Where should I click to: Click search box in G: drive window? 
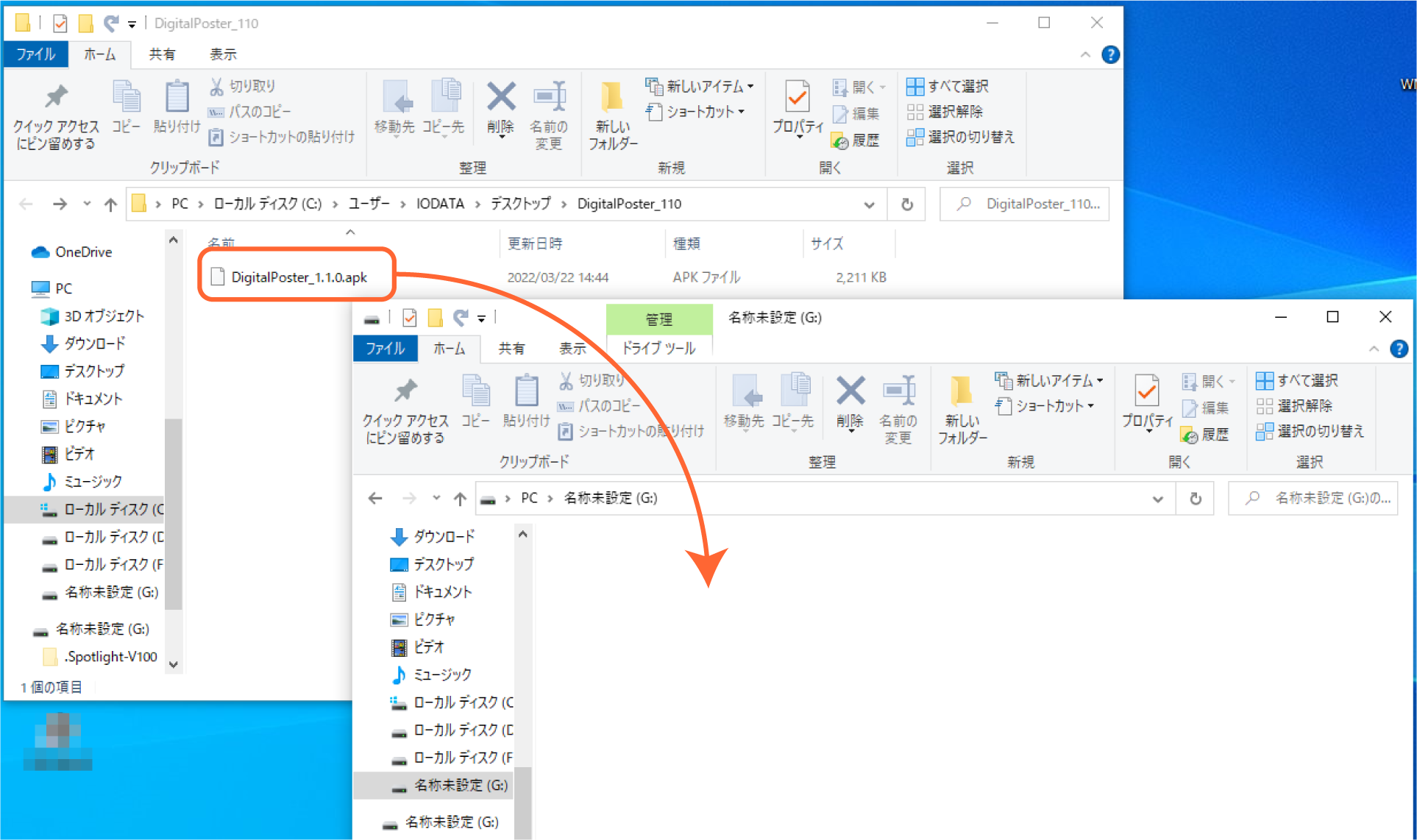tap(1313, 499)
